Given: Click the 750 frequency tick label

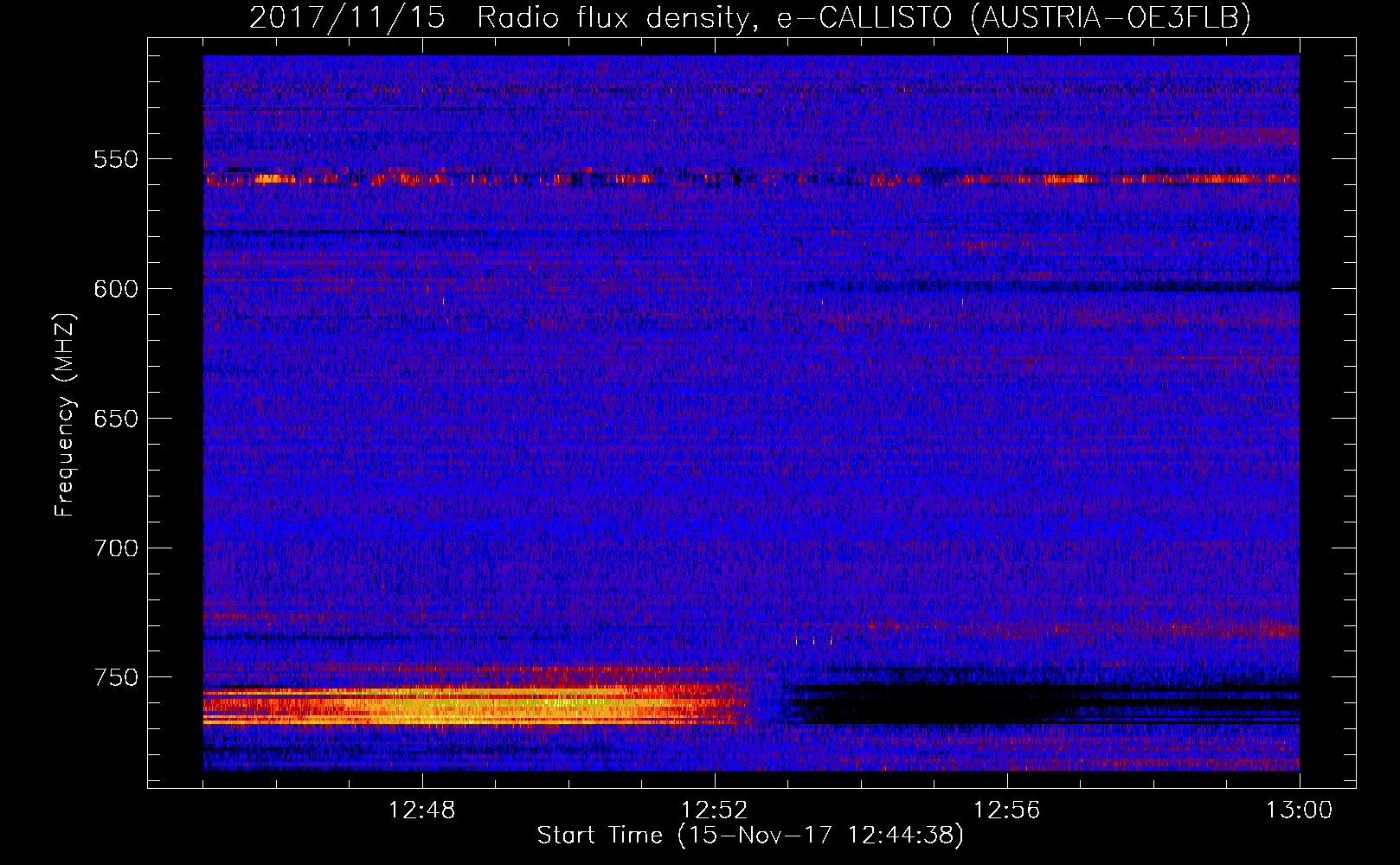Looking at the screenshot, I should pyautogui.click(x=116, y=677).
